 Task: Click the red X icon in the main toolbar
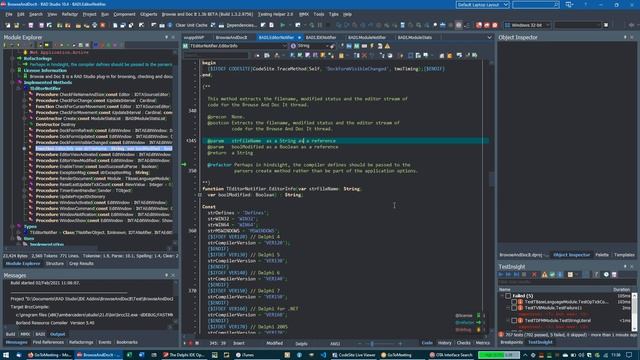pos(102,25)
